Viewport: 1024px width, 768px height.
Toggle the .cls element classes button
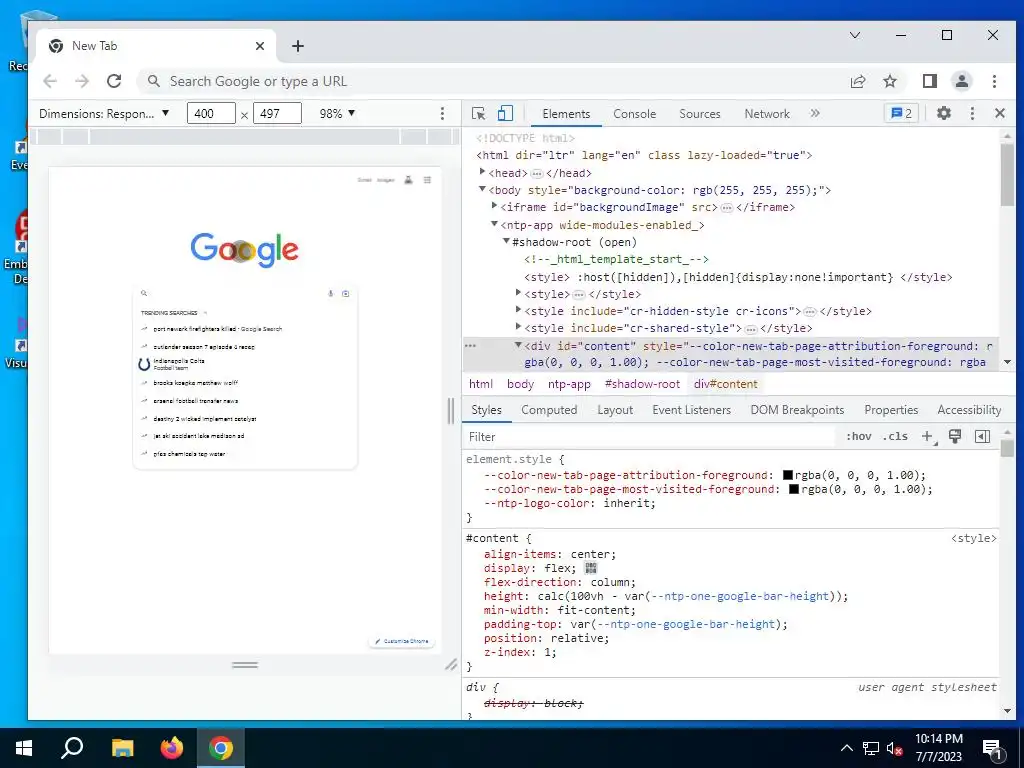tap(895, 437)
